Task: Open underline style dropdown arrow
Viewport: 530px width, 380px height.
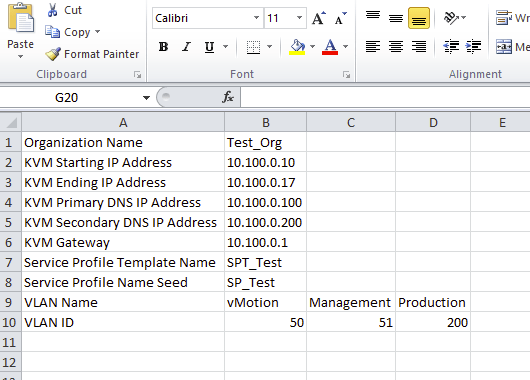Action: click(x=225, y=47)
